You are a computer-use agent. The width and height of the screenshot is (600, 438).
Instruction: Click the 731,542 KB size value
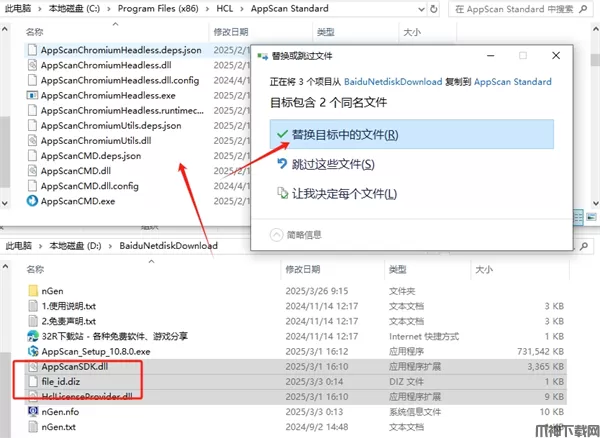(540, 351)
